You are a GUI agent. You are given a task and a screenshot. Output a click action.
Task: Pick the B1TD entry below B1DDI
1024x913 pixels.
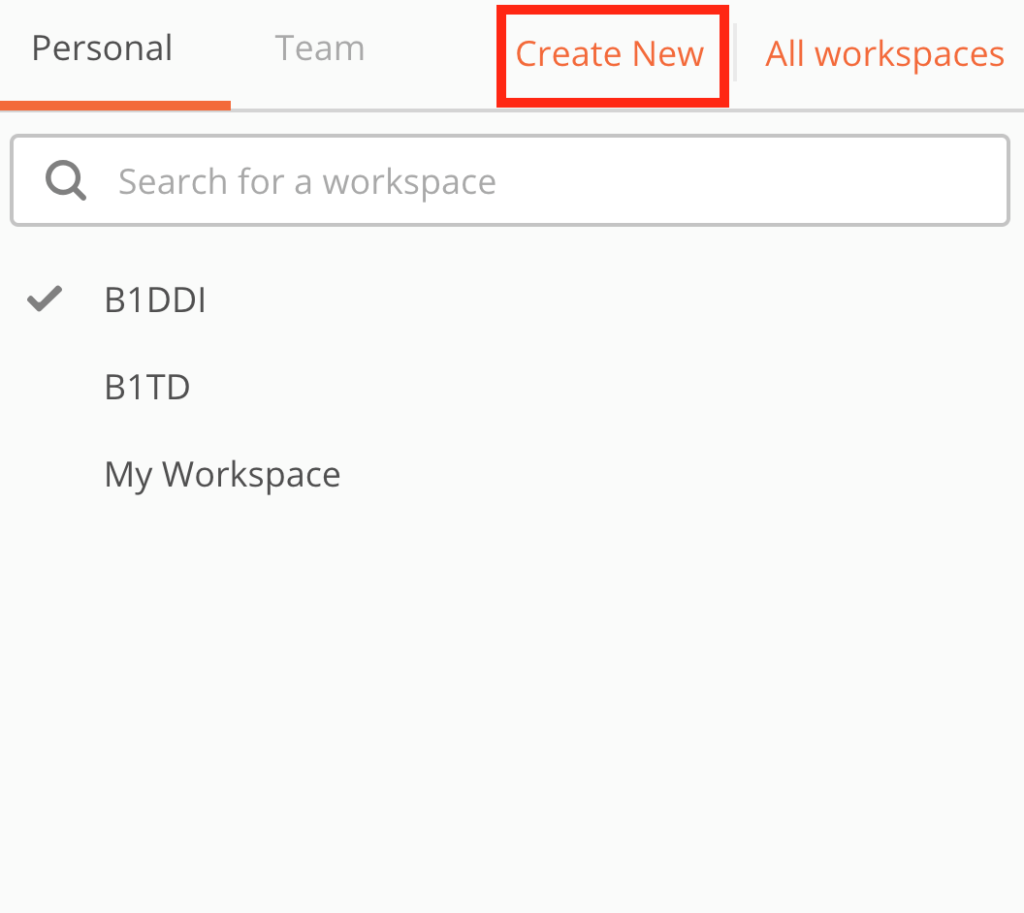(x=147, y=387)
